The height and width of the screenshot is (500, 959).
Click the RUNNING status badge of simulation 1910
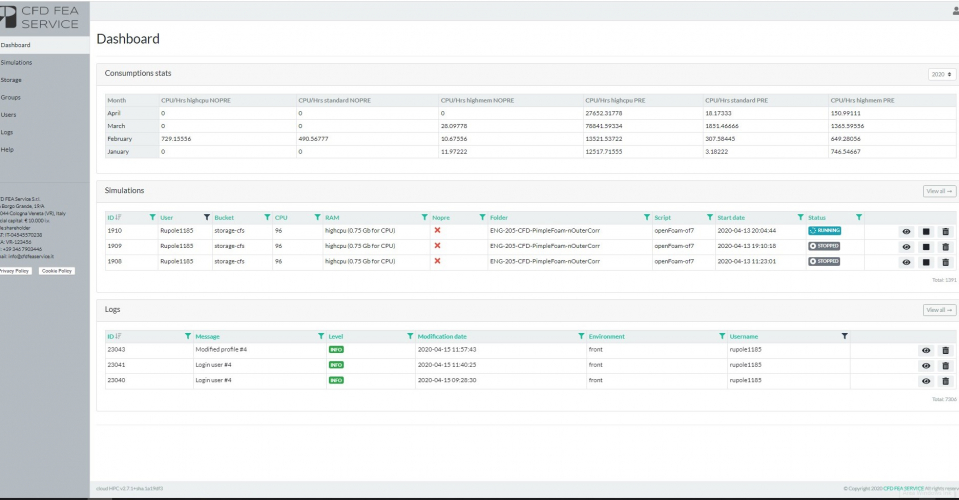pyautogui.click(x=824, y=230)
